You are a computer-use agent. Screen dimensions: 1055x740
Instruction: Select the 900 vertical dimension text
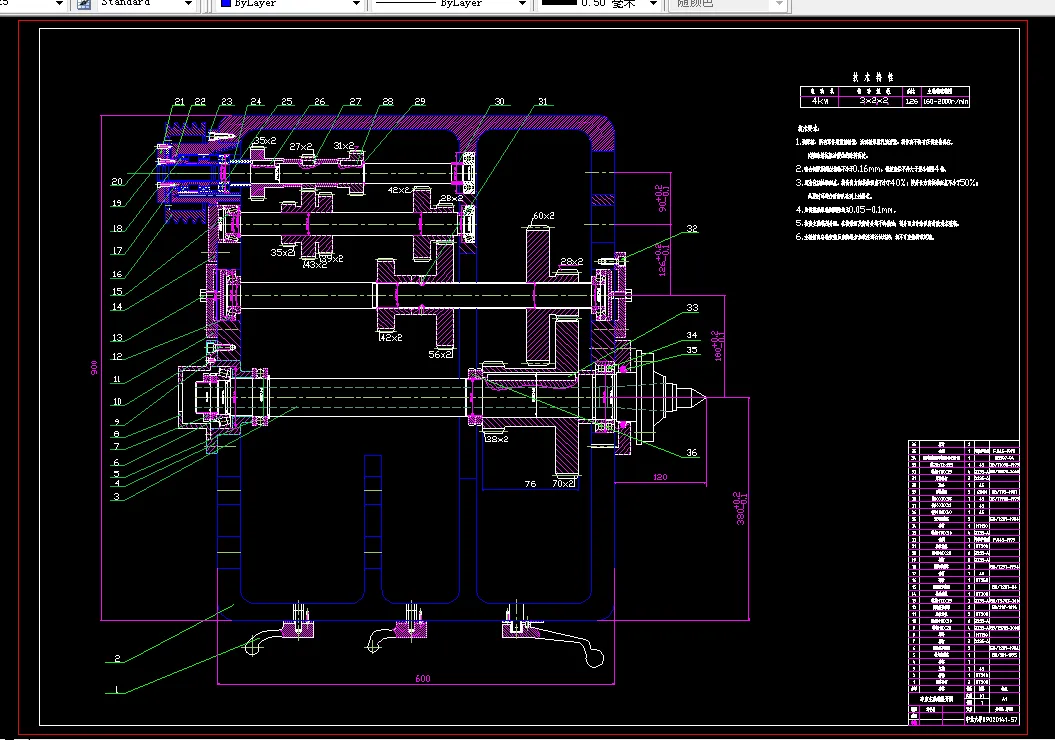tap(95, 369)
